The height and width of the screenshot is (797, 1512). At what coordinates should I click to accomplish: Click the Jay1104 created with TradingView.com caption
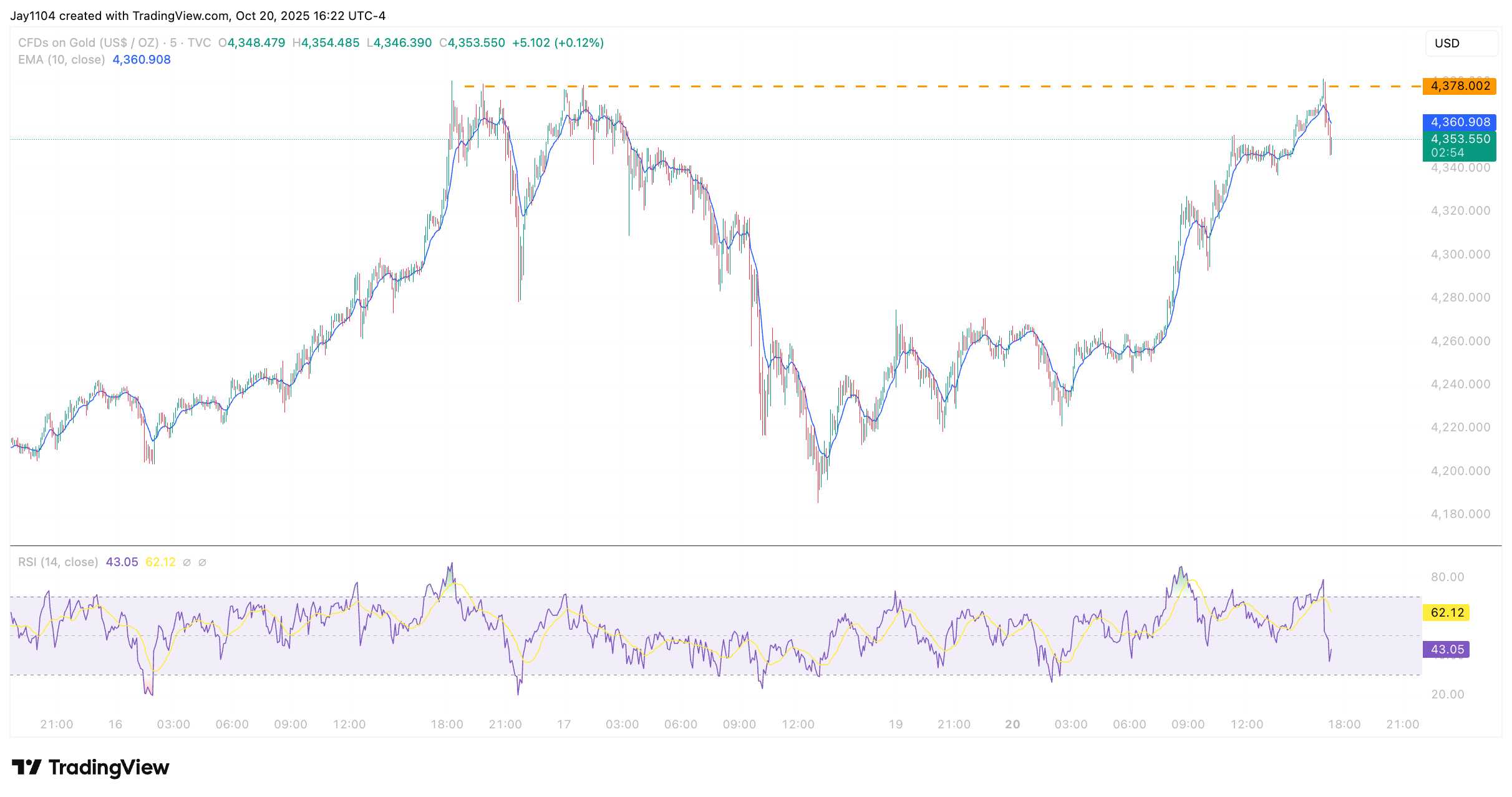(x=198, y=16)
